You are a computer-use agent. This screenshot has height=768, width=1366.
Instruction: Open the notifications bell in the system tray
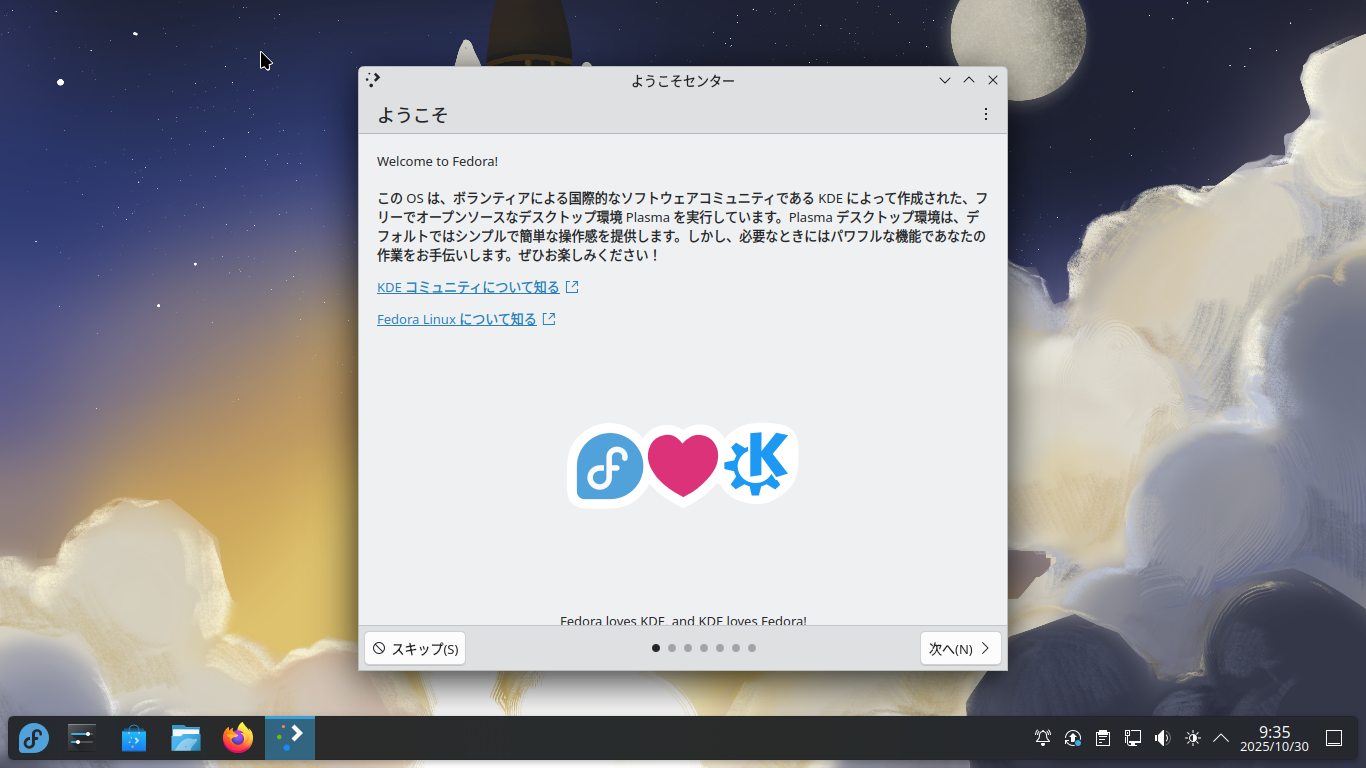(1043, 738)
